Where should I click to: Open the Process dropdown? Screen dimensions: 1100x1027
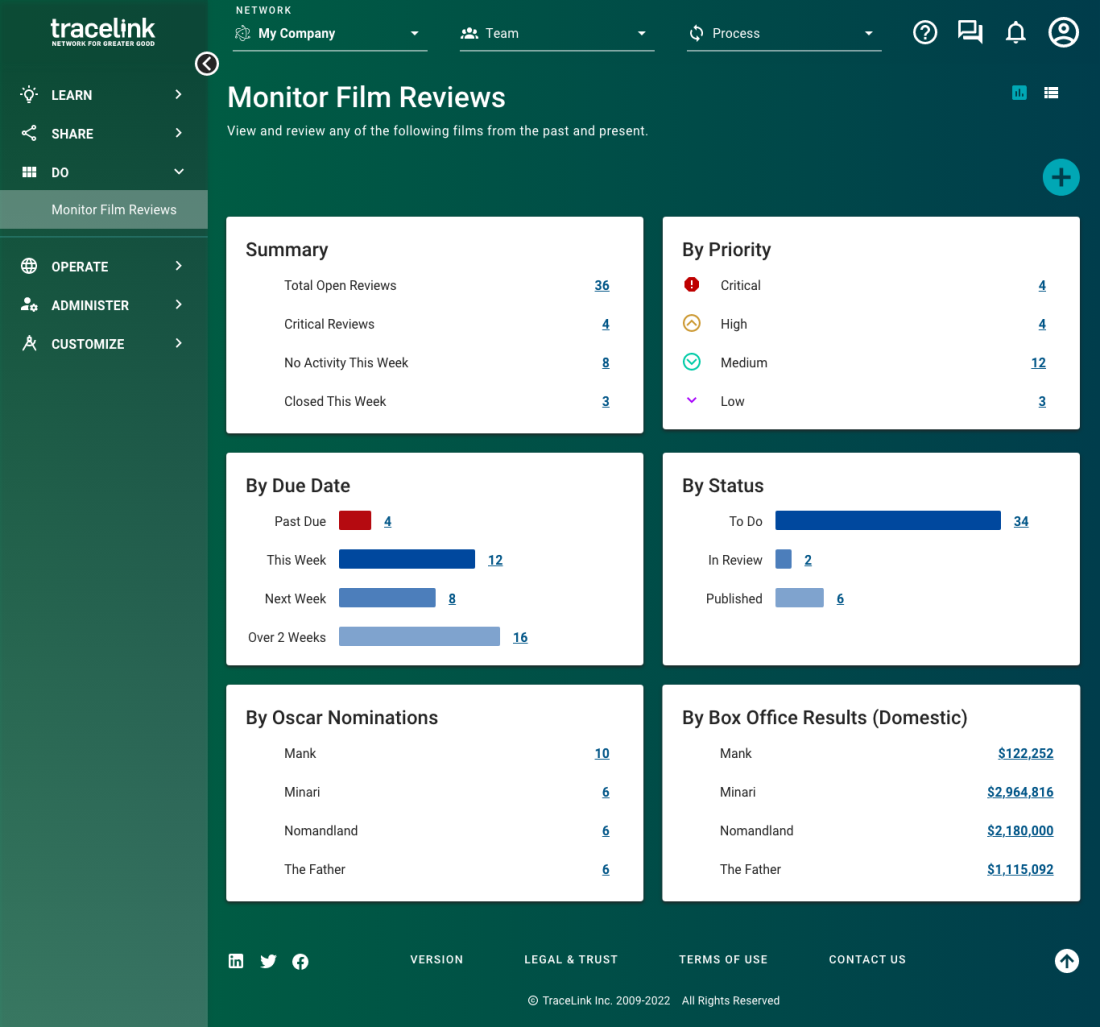[783, 34]
